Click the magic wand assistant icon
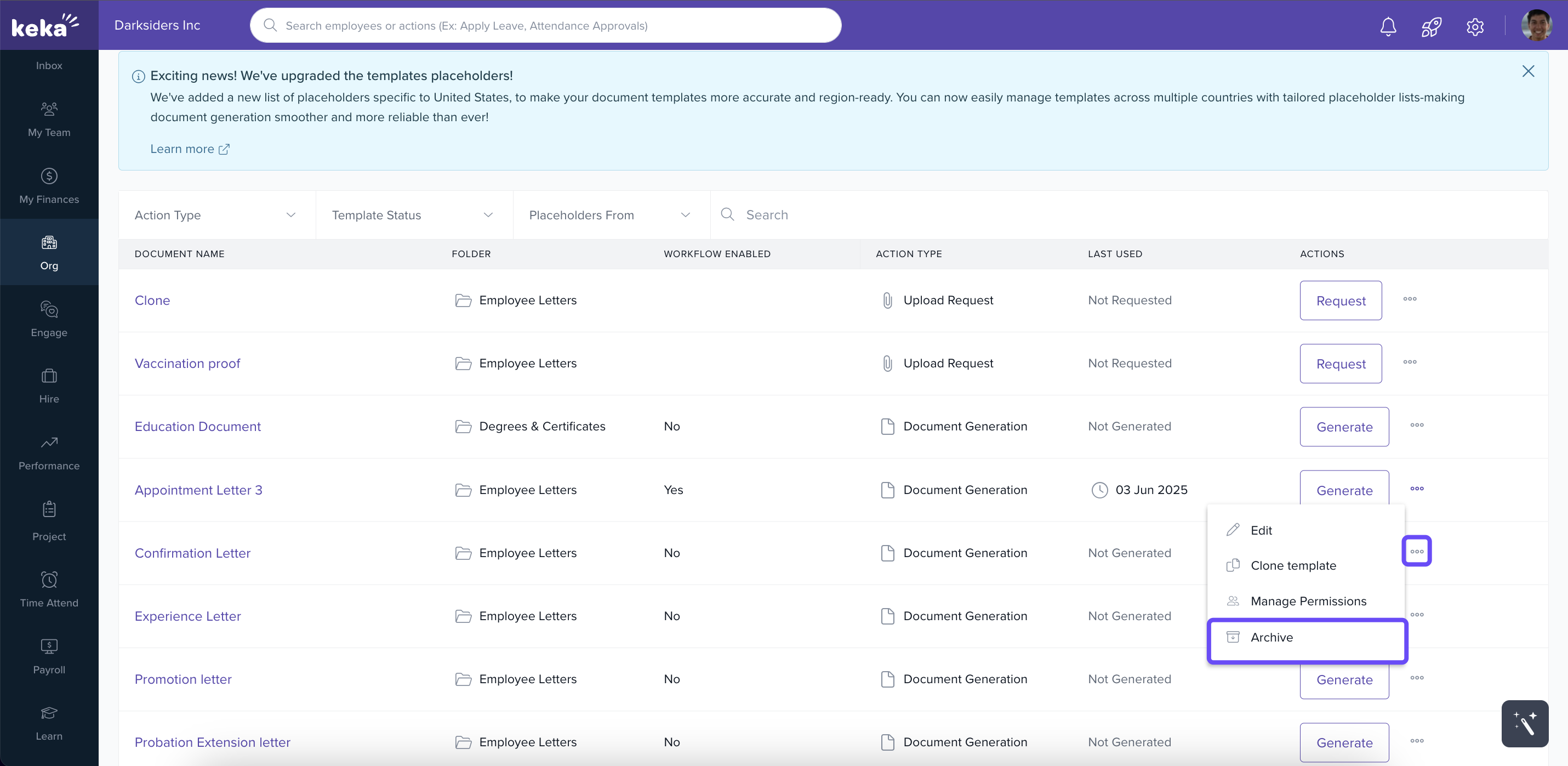 (x=1524, y=723)
